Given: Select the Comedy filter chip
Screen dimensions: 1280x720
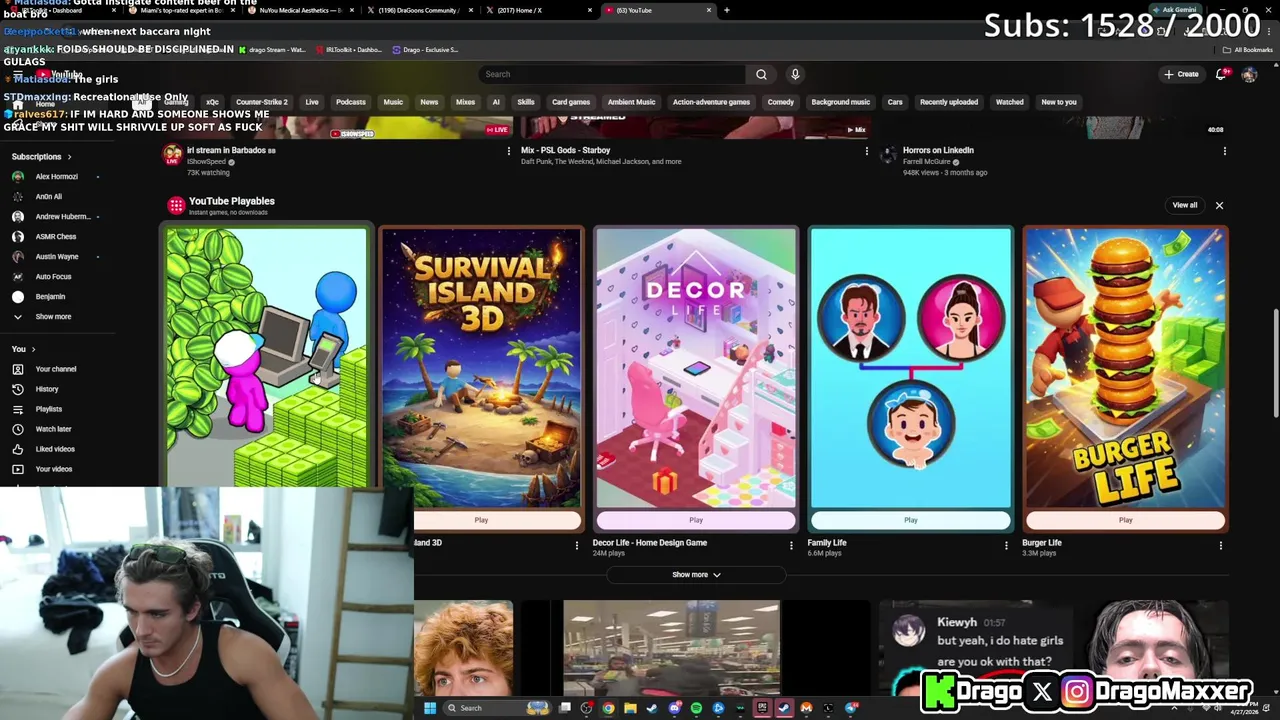Looking at the screenshot, I should pyautogui.click(x=781, y=102).
